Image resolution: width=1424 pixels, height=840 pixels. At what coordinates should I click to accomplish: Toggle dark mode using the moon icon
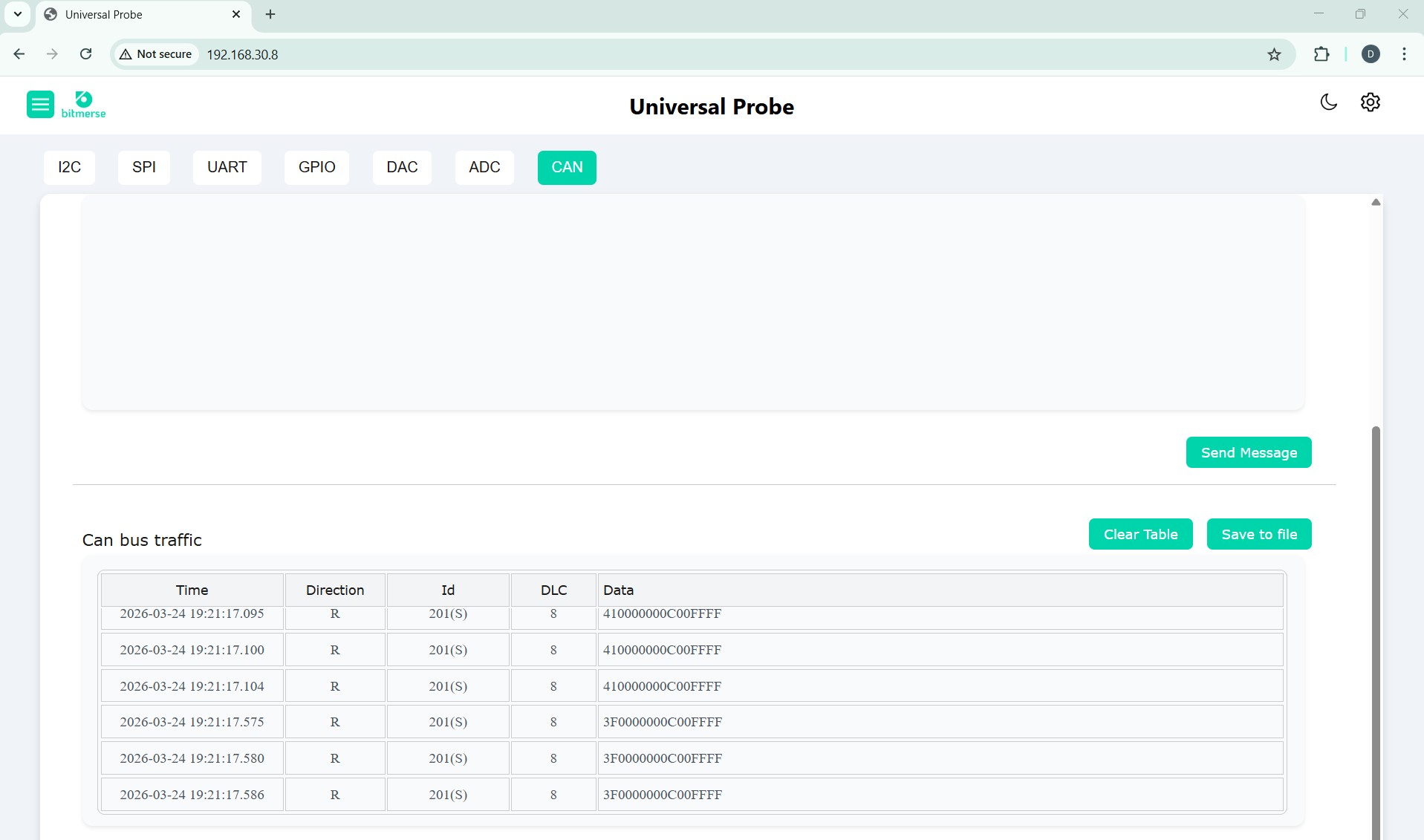click(x=1328, y=102)
